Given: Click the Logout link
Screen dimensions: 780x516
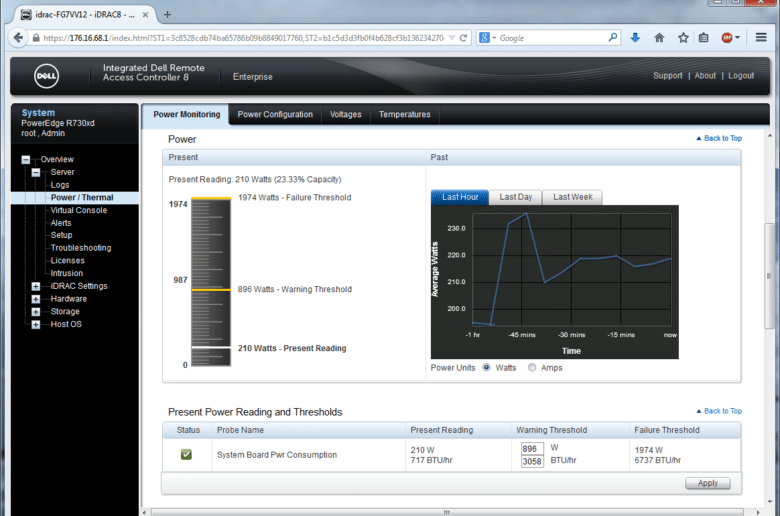Looking at the screenshot, I should coord(741,76).
